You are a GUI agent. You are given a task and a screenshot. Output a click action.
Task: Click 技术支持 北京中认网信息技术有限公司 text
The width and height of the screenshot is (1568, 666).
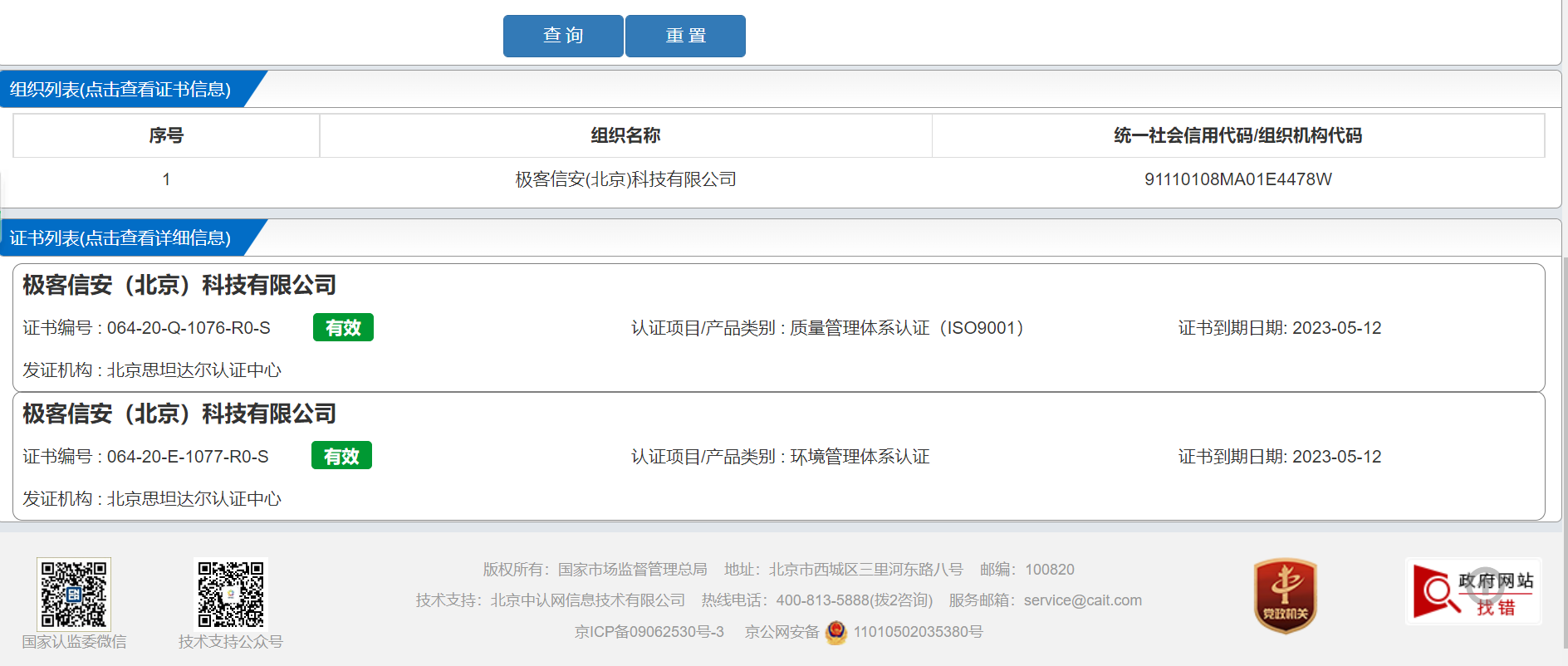(x=551, y=600)
